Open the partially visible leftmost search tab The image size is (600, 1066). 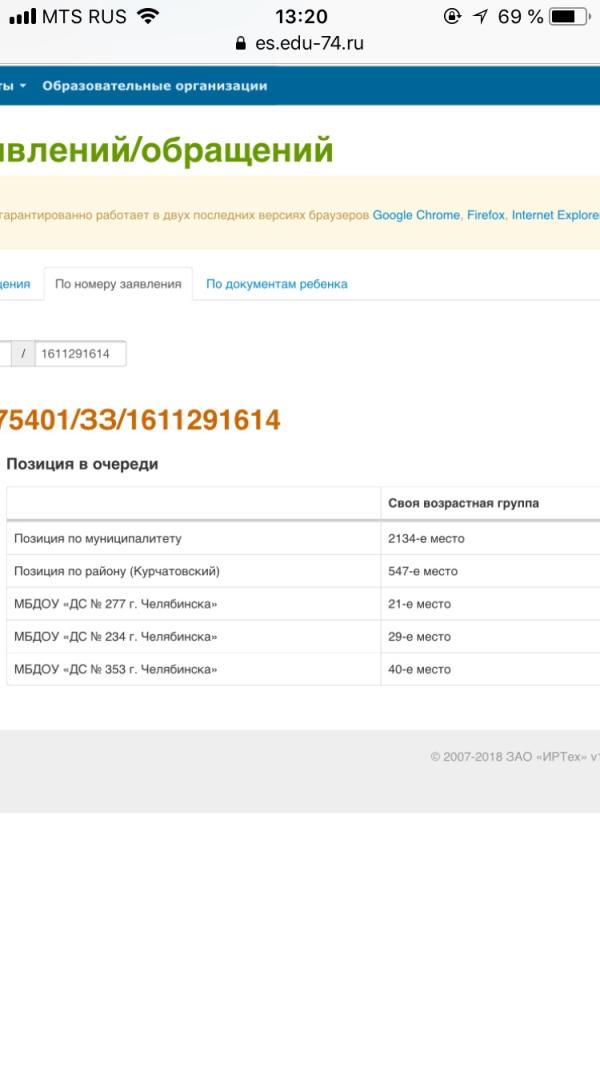click(18, 284)
